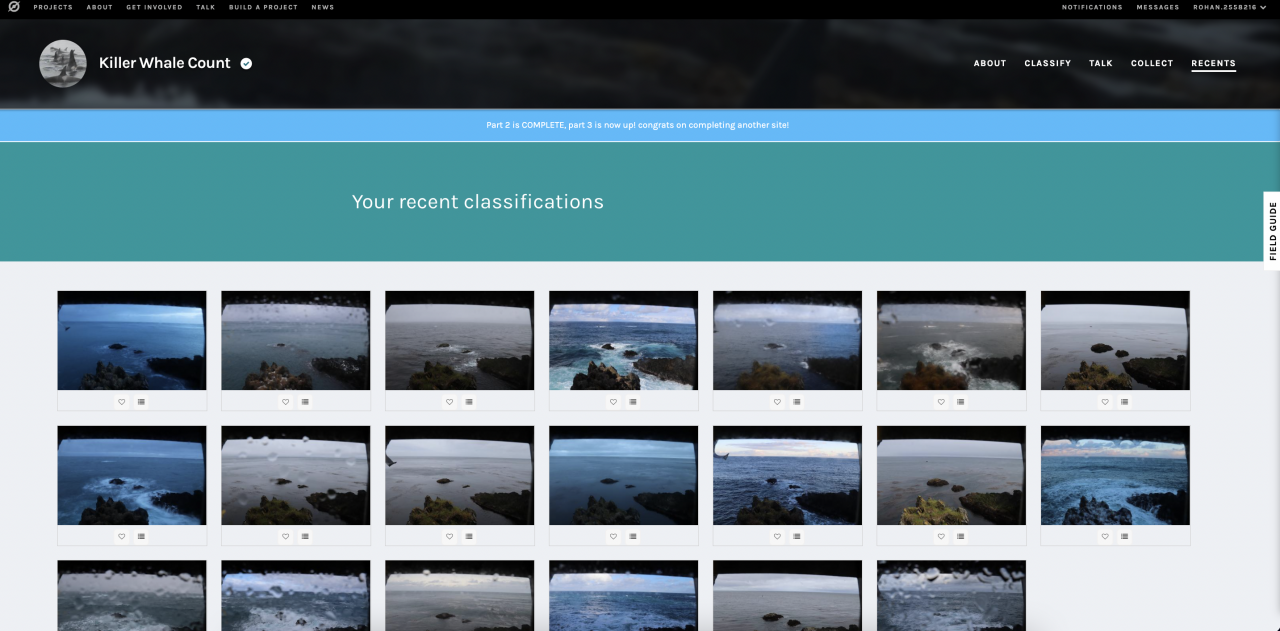Add fifth top-row image to a collection
Viewport: 1280px width, 631px height.
[x=797, y=401]
